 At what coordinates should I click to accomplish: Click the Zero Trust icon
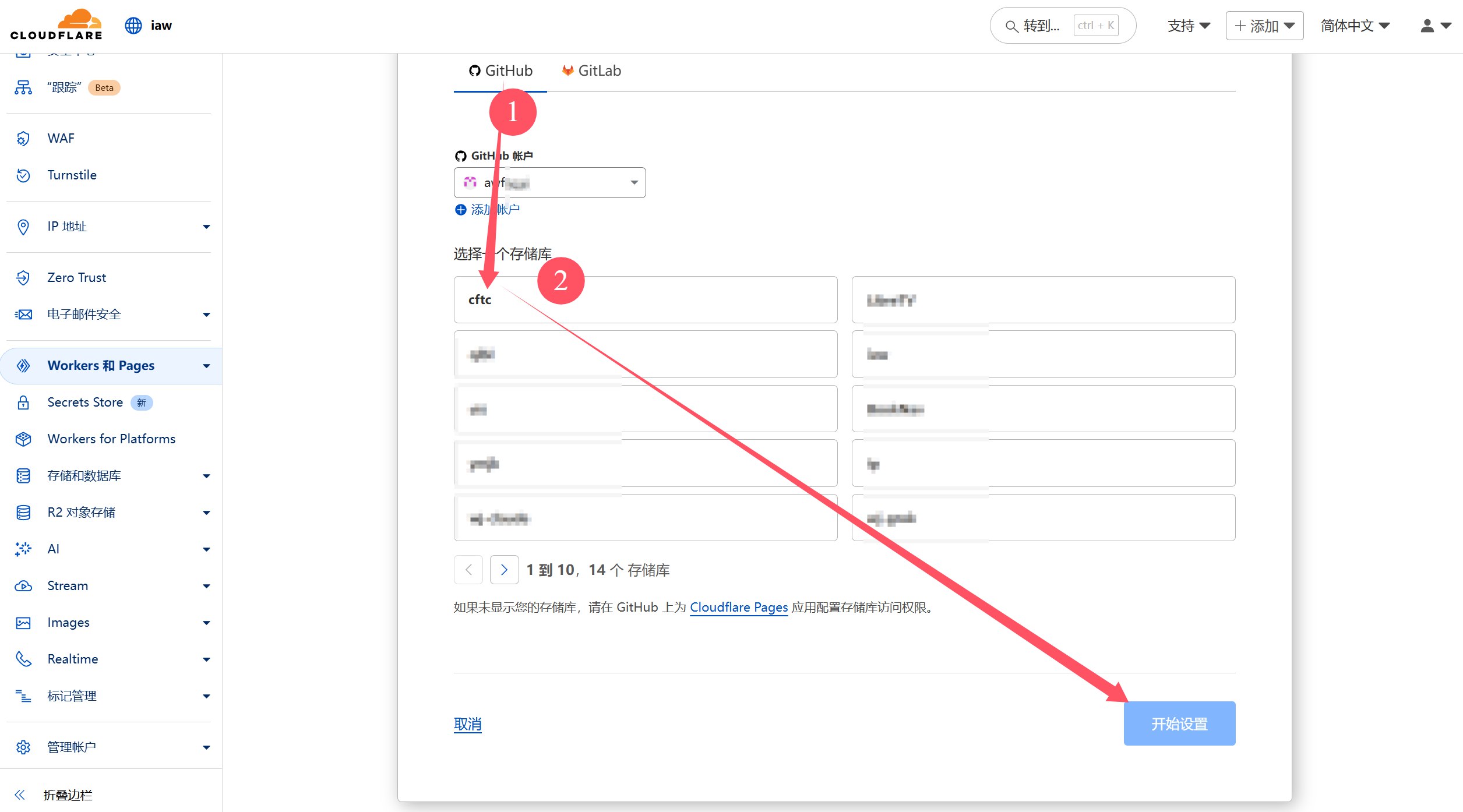23,278
